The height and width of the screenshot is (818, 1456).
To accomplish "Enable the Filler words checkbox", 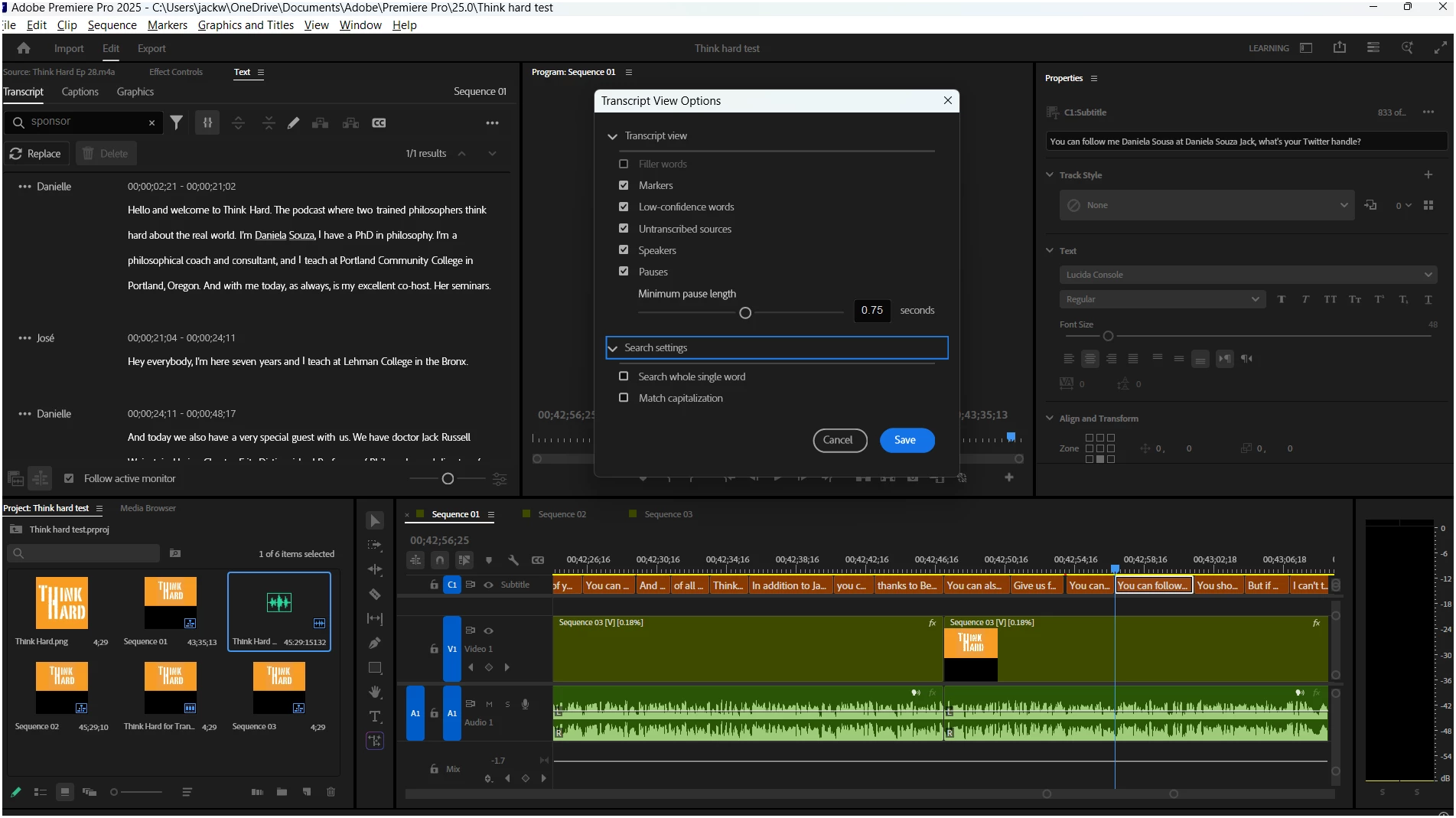I will (624, 164).
